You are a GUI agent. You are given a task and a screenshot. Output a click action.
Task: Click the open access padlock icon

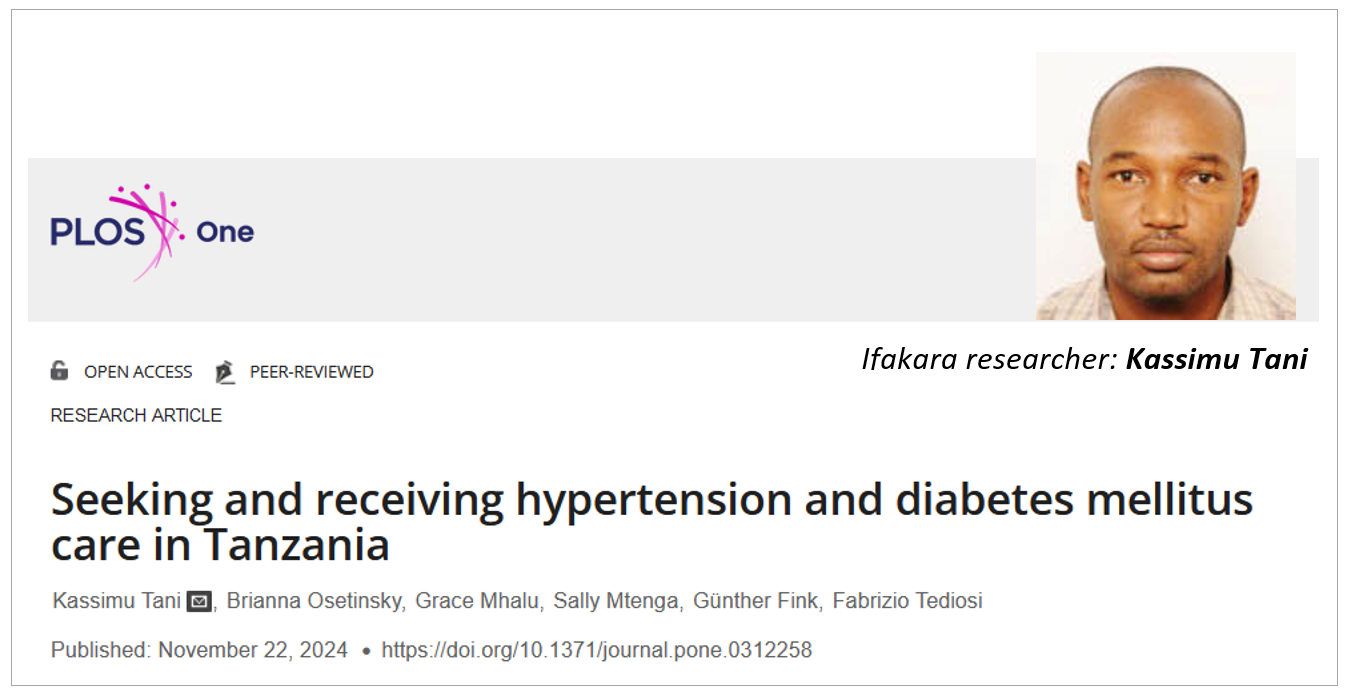[59, 371]
